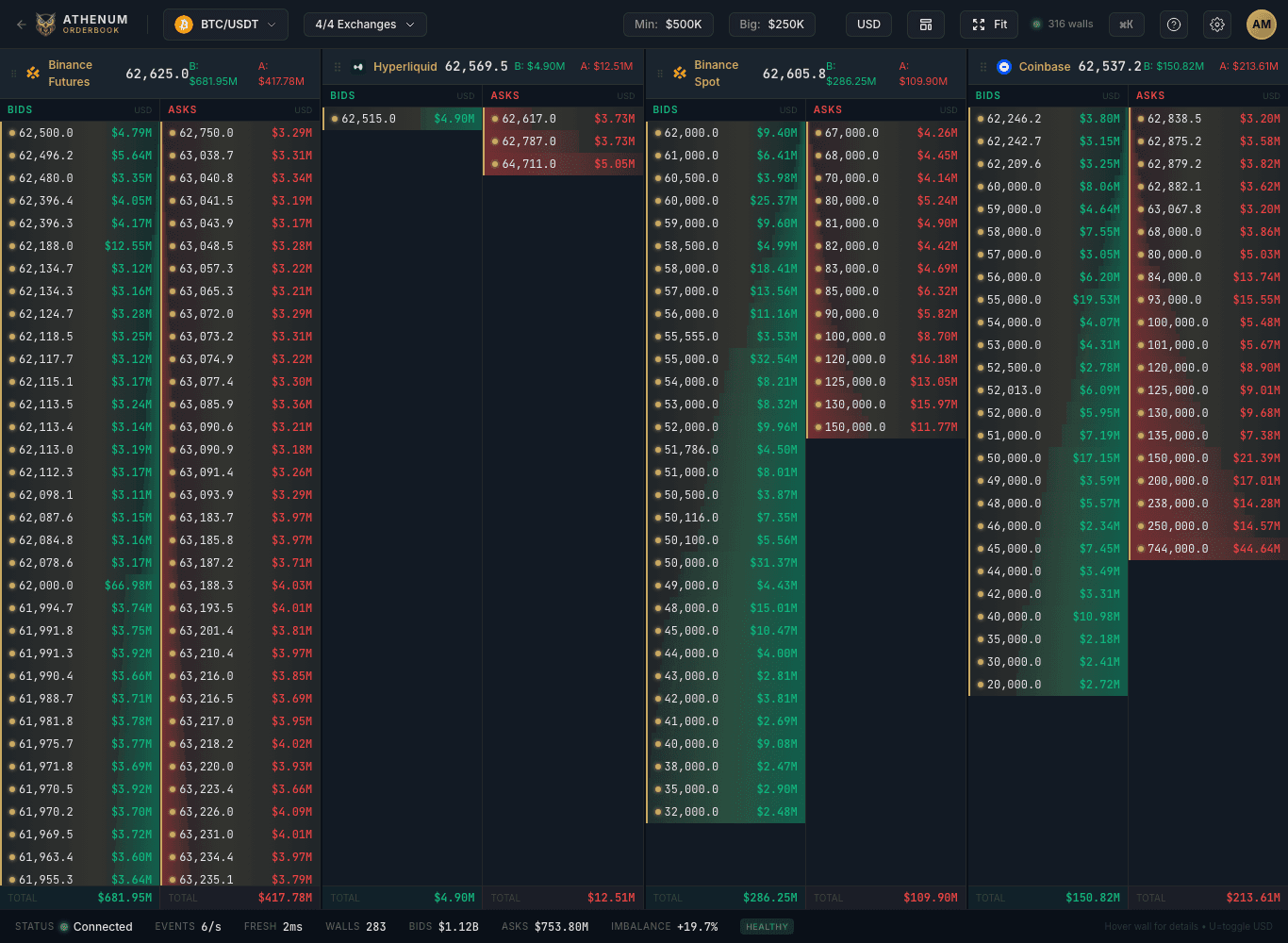Click Binance Futures bids total $681.95M
The height and width of the screenshot is (943, 1288).
coord(124,898)
